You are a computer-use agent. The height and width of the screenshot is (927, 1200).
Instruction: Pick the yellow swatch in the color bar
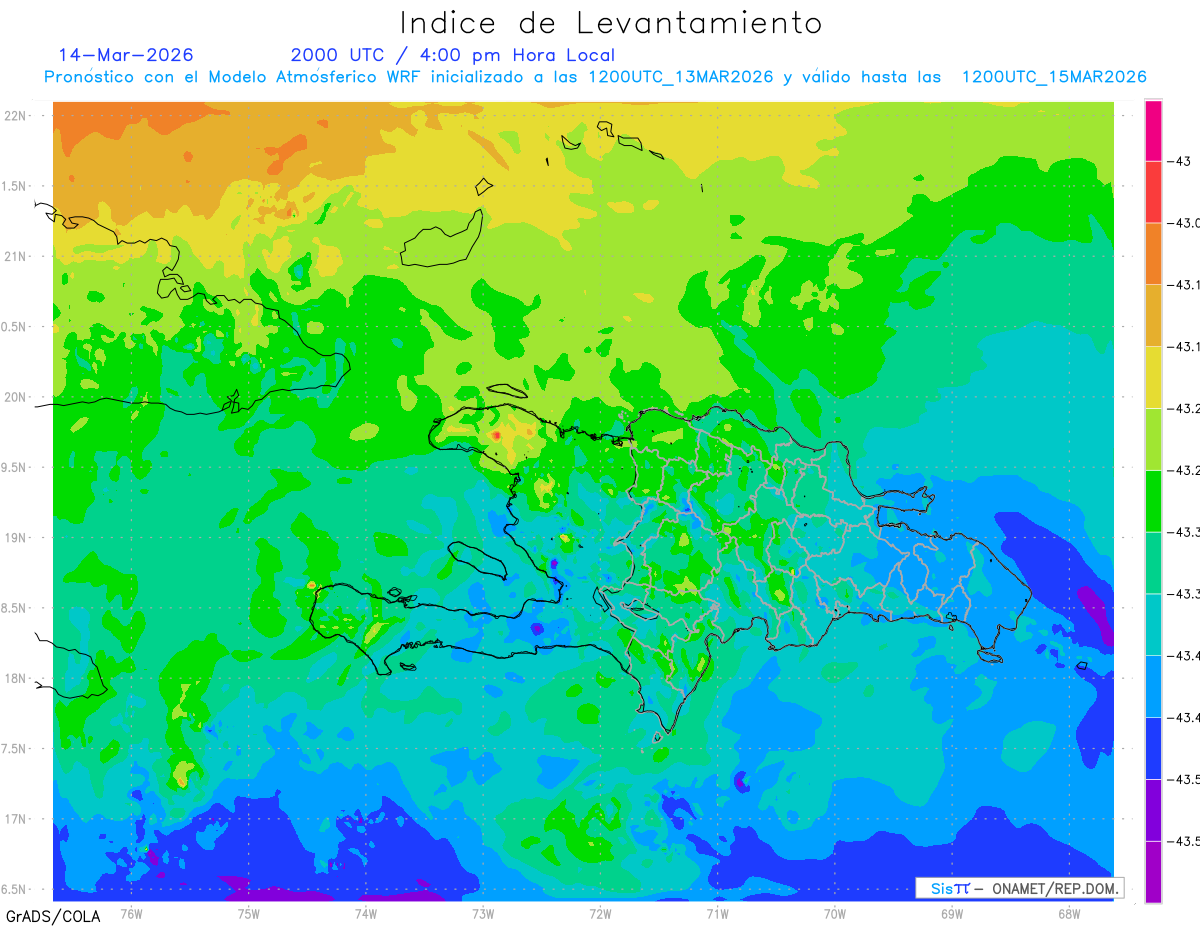pyautogui.click(x=1153, y=377)
